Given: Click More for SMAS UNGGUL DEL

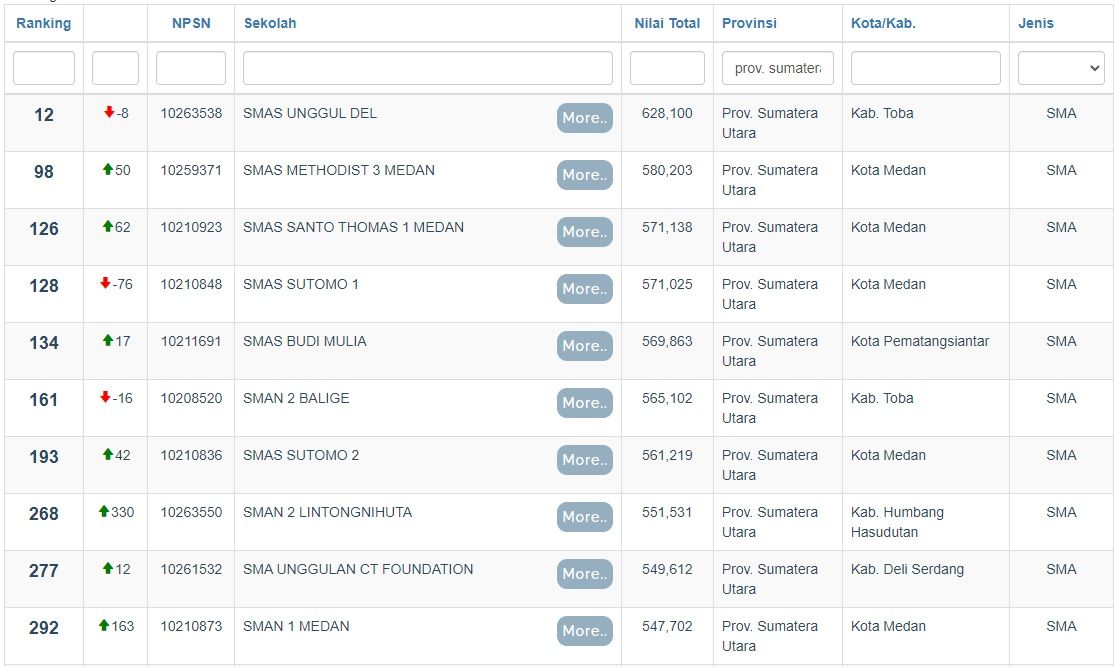Looking at the screenshot, I should [585, 118].
